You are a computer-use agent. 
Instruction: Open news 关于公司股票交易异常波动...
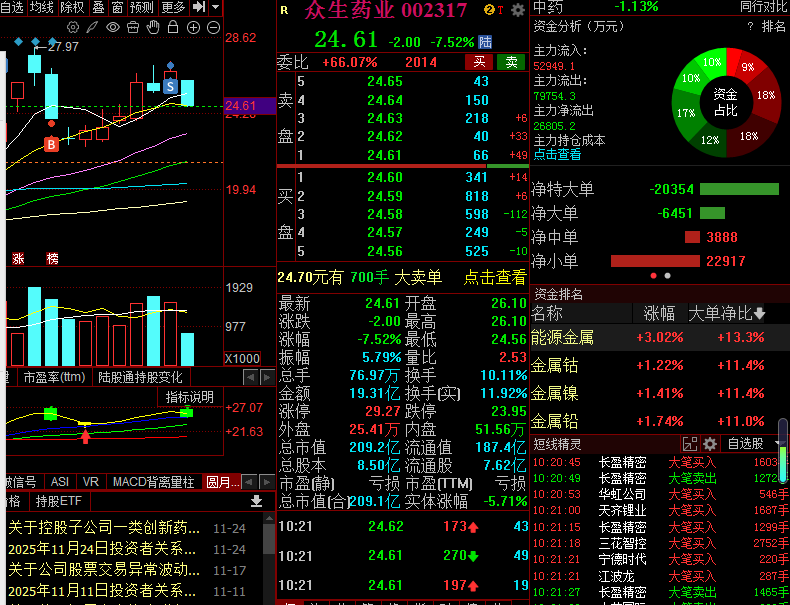(x=104, y=570)
